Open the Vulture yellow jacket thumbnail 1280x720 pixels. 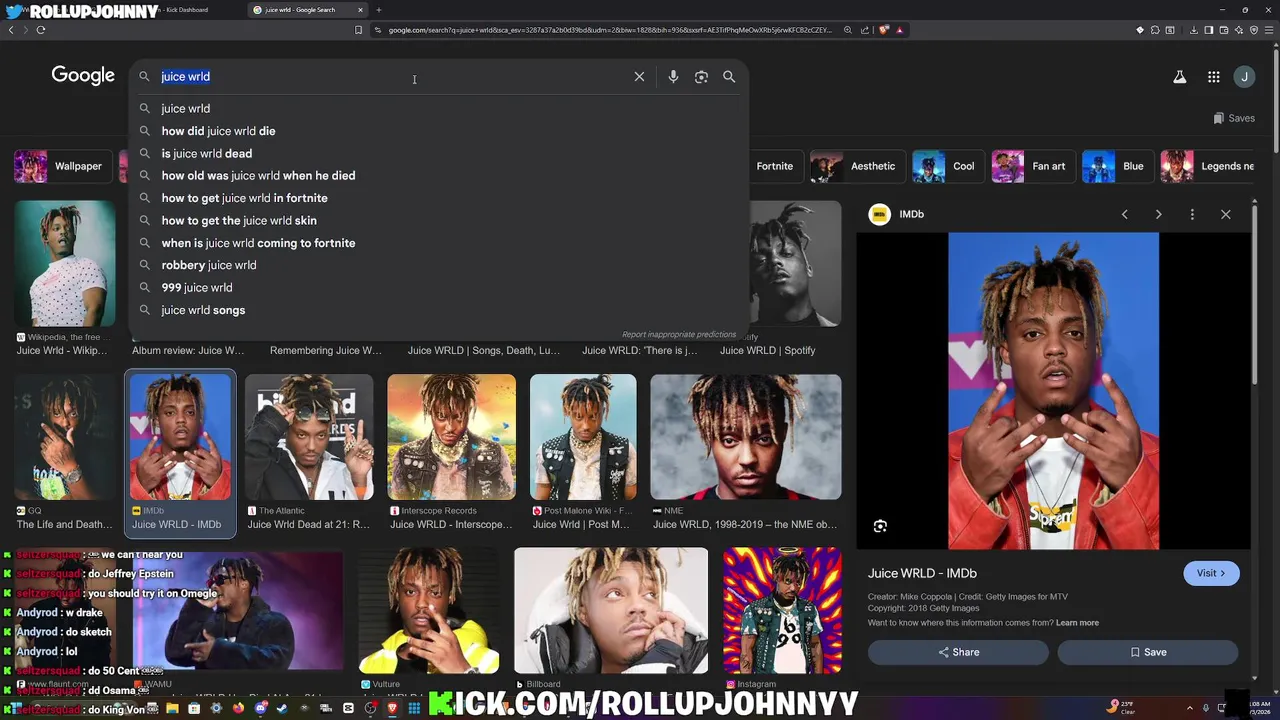429,610
